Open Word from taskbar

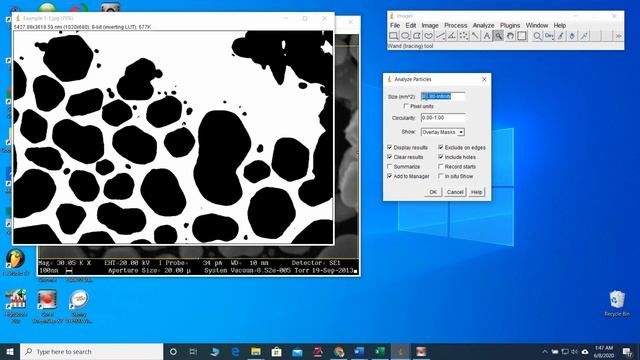359,351
